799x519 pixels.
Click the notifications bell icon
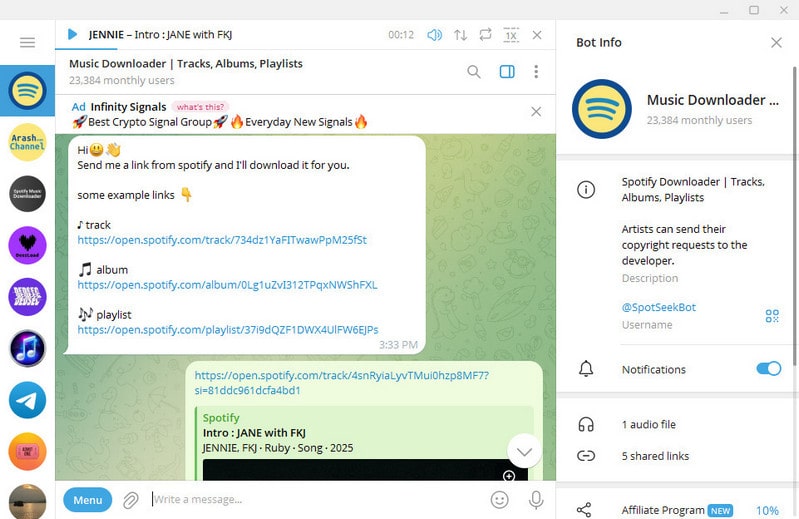coord(586,369)
